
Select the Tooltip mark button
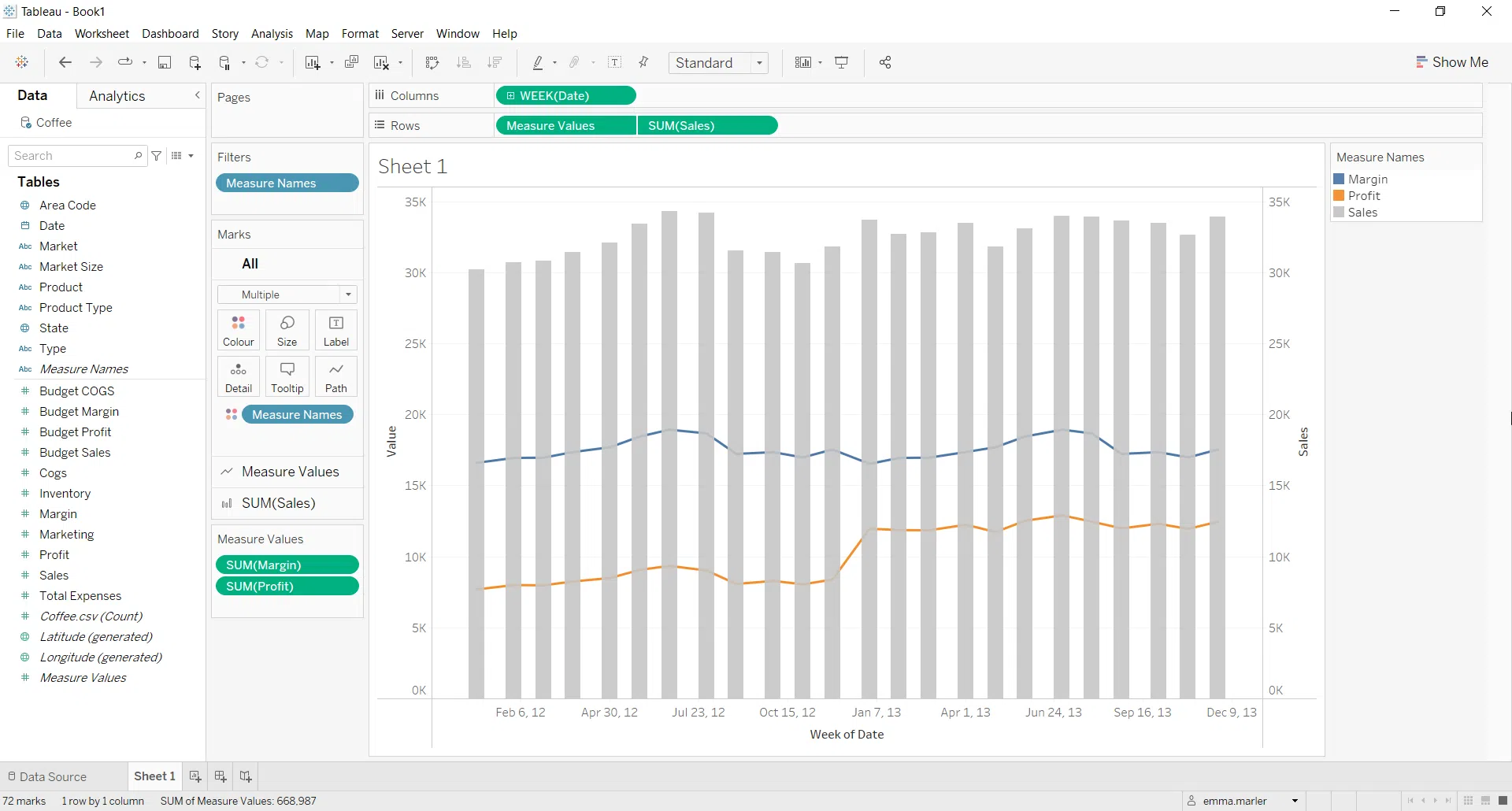pos(287,376)
